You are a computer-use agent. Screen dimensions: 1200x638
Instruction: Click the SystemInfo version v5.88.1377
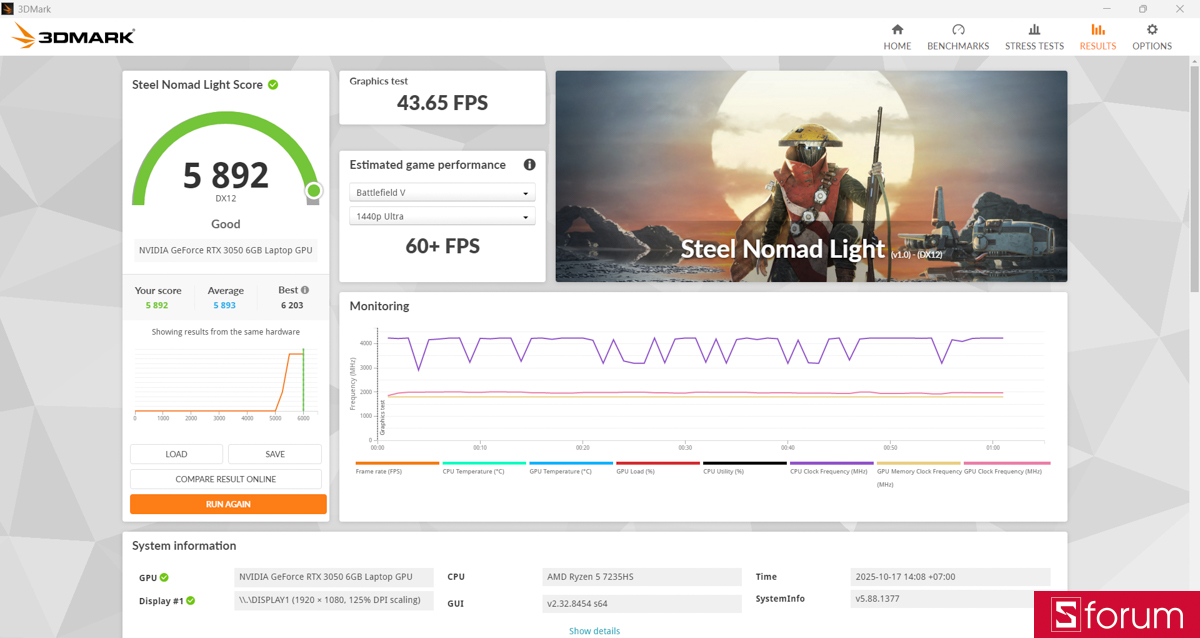point(950,599)
